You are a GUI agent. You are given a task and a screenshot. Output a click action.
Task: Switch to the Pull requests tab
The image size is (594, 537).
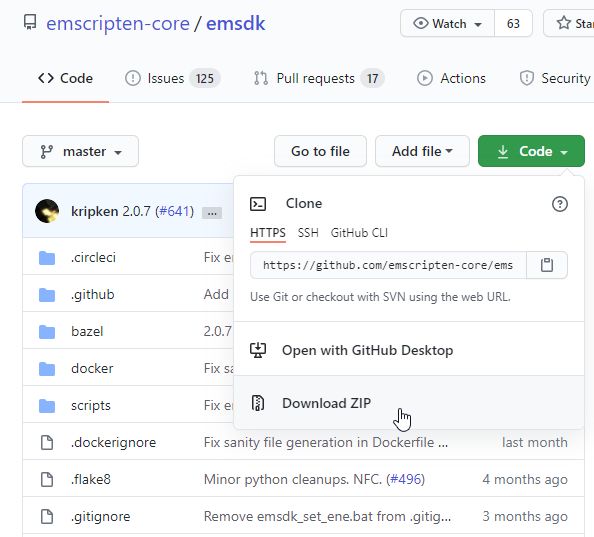tap(319, 78)
